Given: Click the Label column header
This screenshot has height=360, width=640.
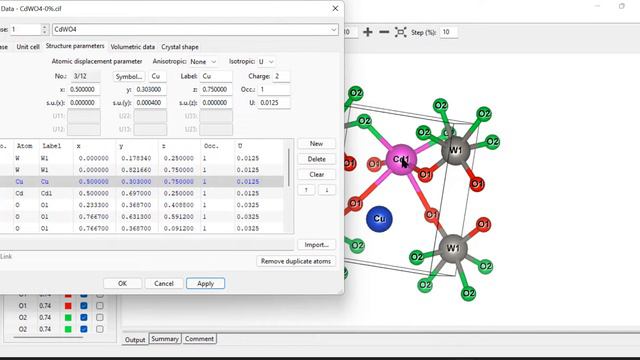Looking at the screenshot, I should point(52,146).
